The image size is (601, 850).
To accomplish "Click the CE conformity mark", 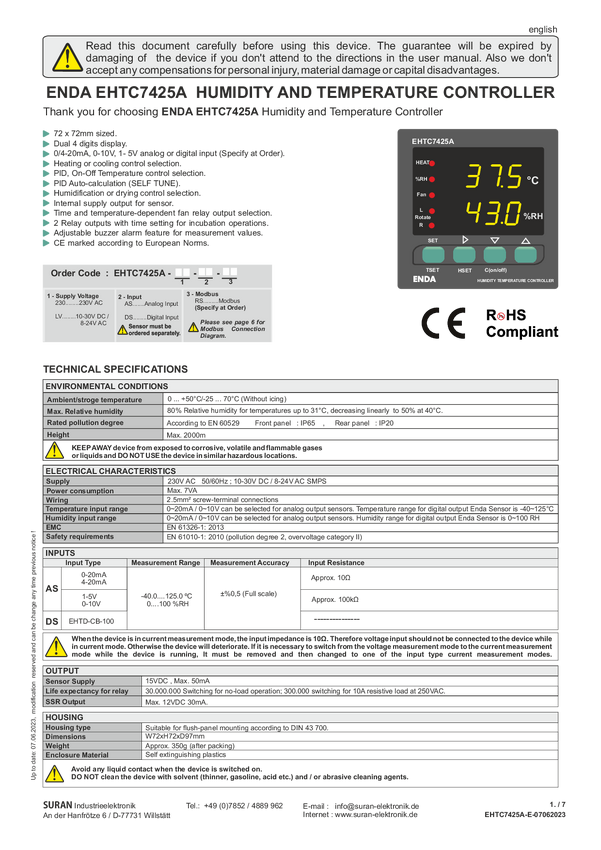I will tap(443, 323).
